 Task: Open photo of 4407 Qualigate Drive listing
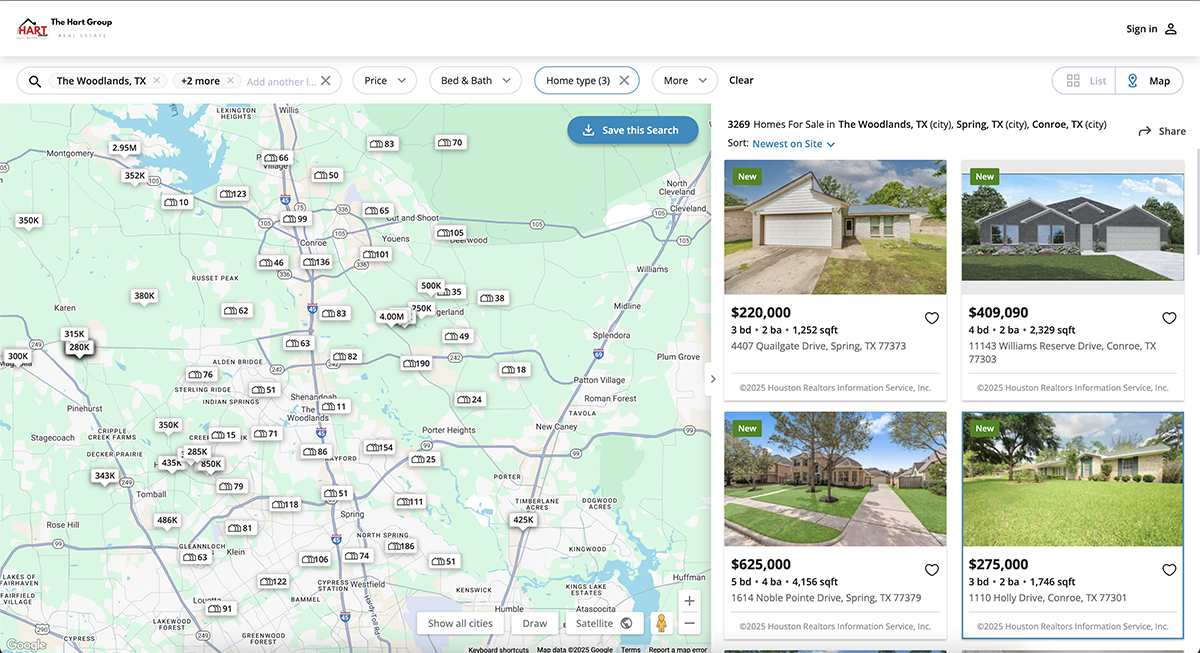point(835,227)
